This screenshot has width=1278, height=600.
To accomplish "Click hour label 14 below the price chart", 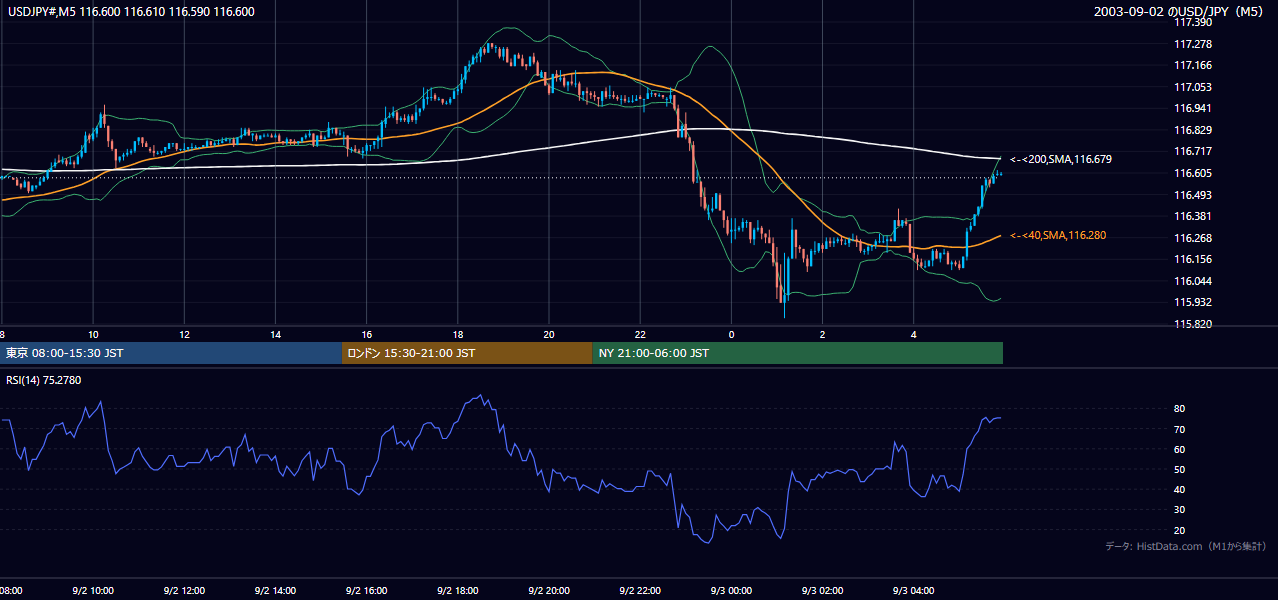I will click(275, 334).
